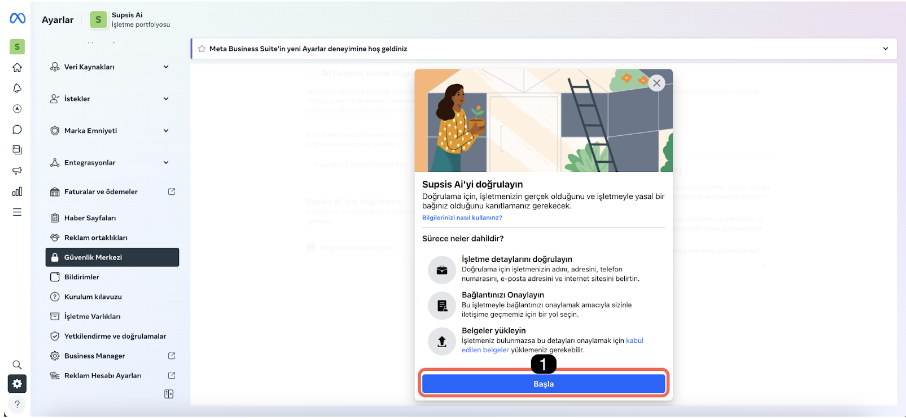The width and height of the screenshot is (906, 418).
Task: Open Reklam ortaklıkları menu item
Action: (x=112, y=238)
